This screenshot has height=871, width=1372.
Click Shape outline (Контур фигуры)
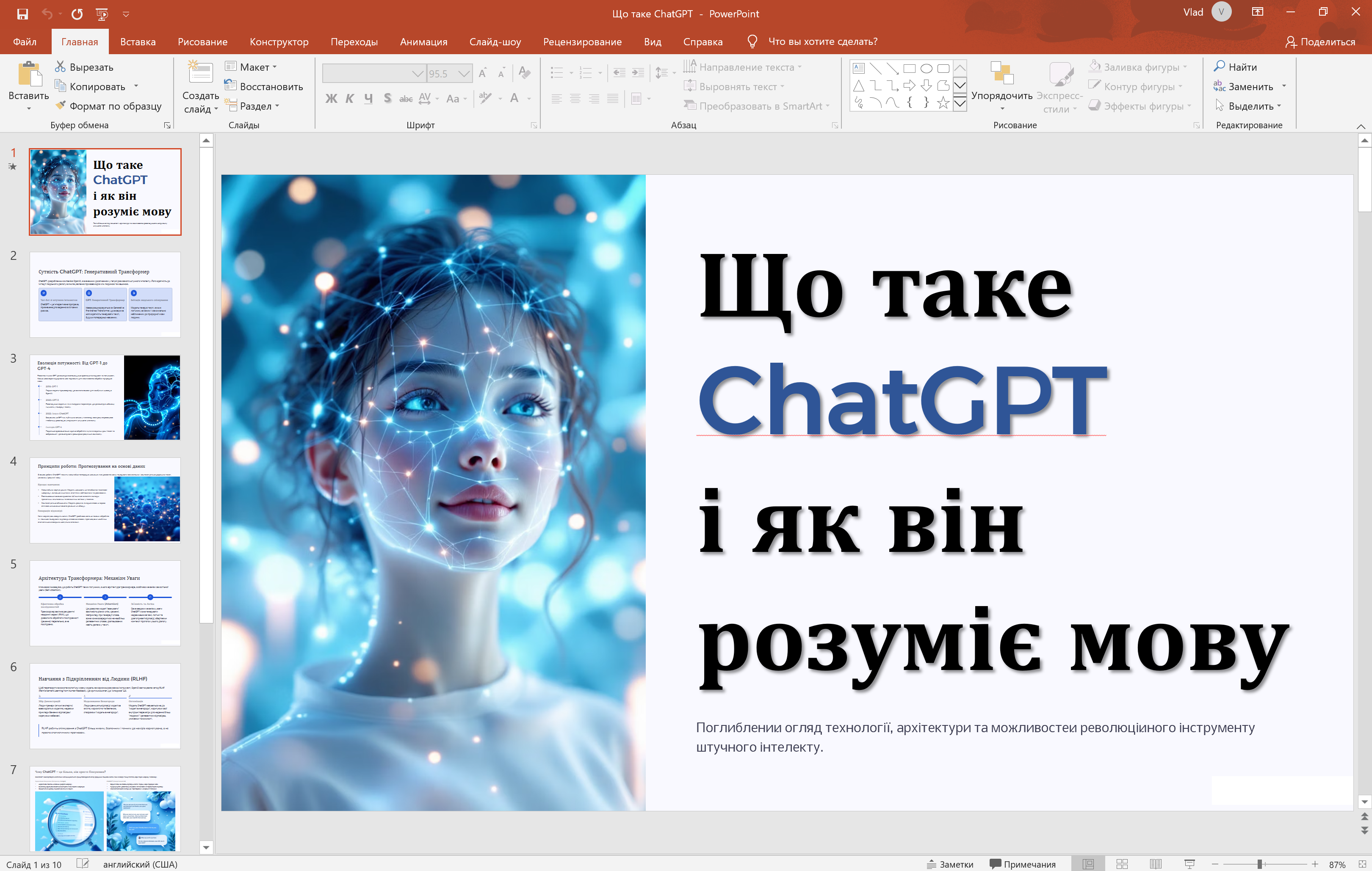click(x=1135, y=86)
